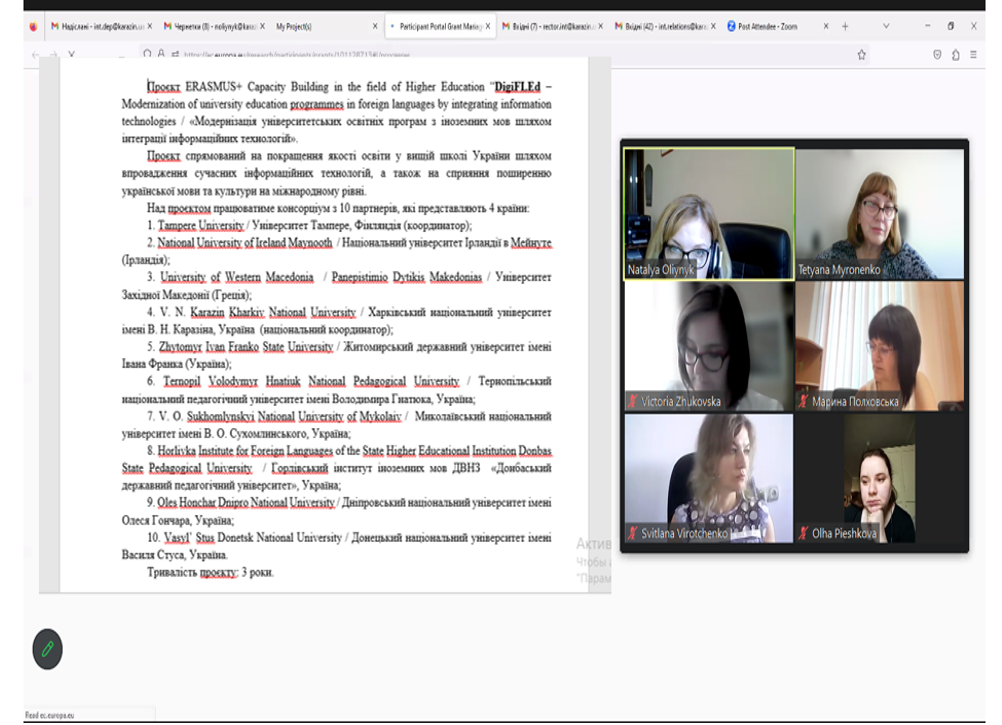Viewport: 1002px width, 725px height.
Task: Switch to the My Project(s) tab
Action: pos(294,26)
